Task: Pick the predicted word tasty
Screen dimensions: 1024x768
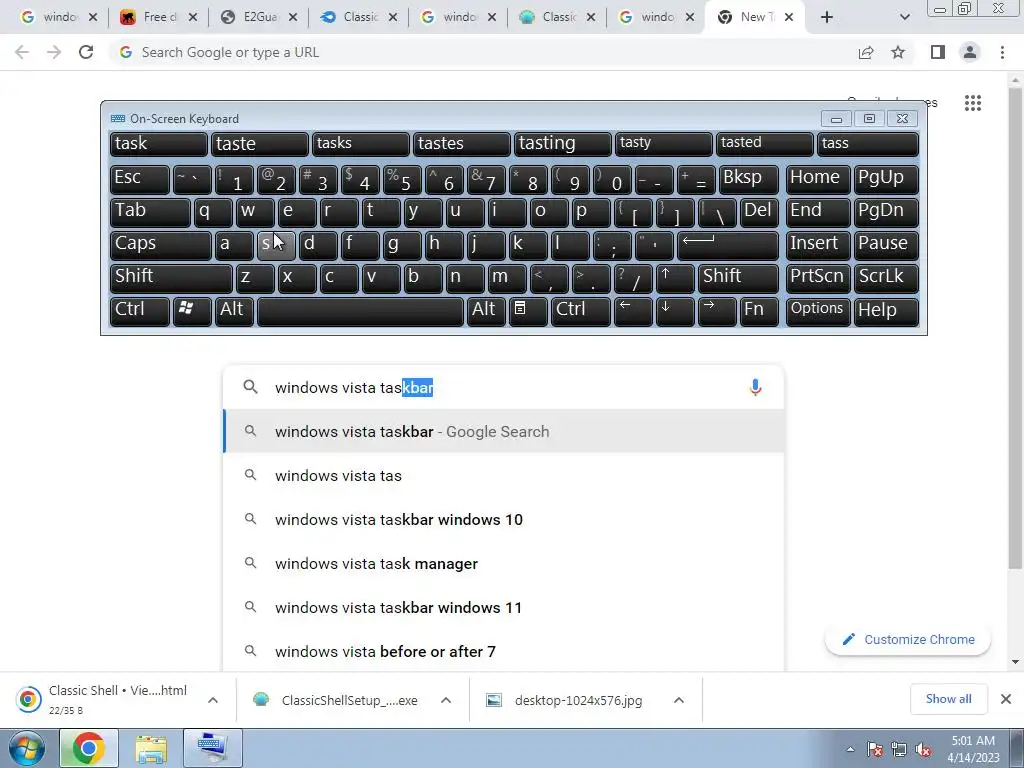Action: 664,144
